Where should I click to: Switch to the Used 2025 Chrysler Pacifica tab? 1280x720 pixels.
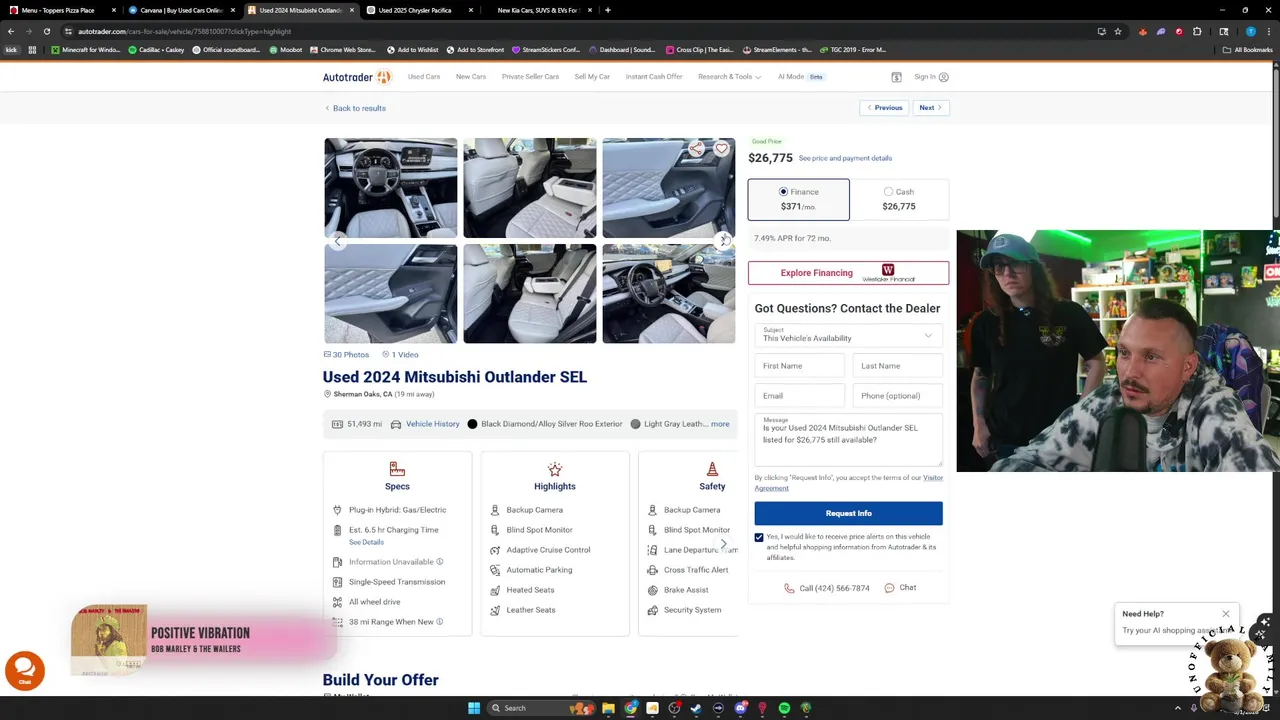420,10
